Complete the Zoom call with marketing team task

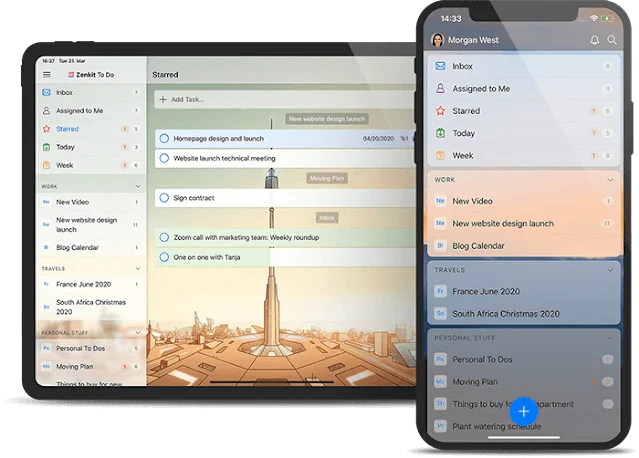pyautogui.click(x=164, y=238)
